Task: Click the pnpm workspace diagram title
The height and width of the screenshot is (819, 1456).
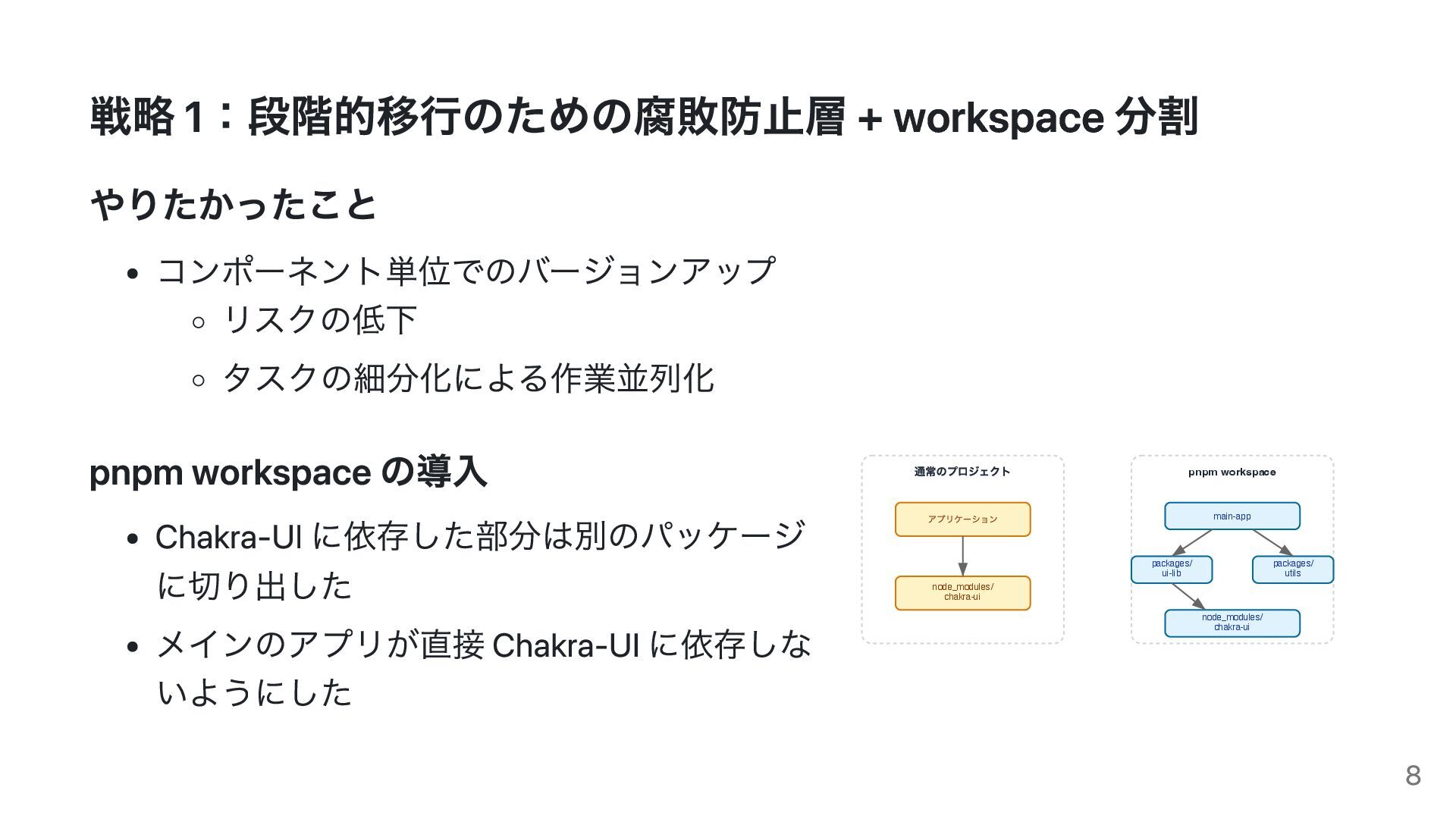Action: (x=1232, y=472)
